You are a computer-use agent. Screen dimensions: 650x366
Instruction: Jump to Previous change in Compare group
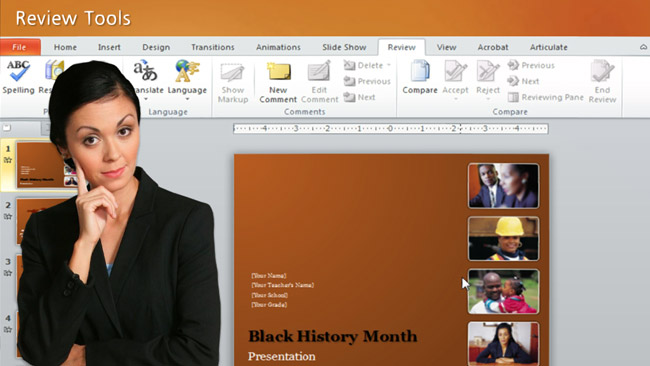tap(531, 65)
